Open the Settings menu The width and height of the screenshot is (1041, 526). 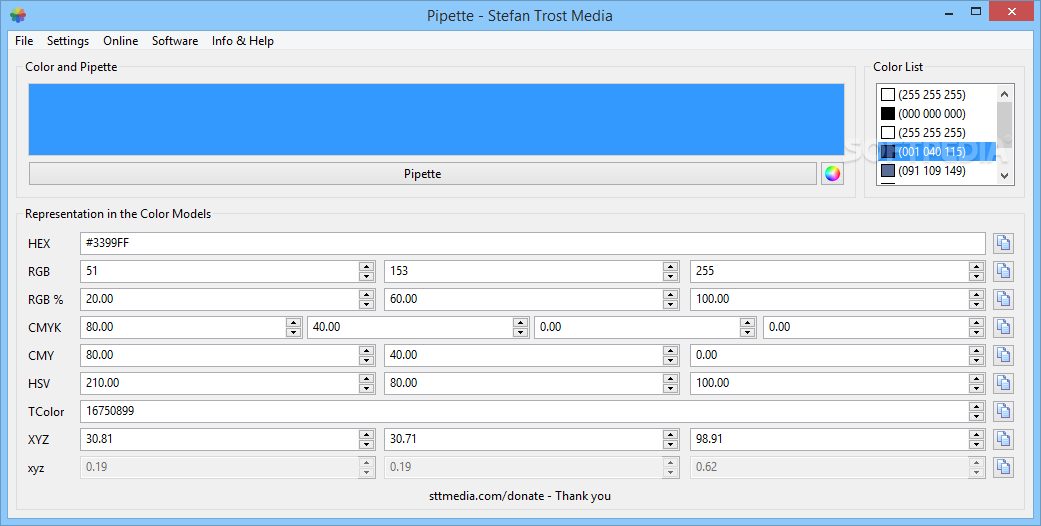[68, 41]
